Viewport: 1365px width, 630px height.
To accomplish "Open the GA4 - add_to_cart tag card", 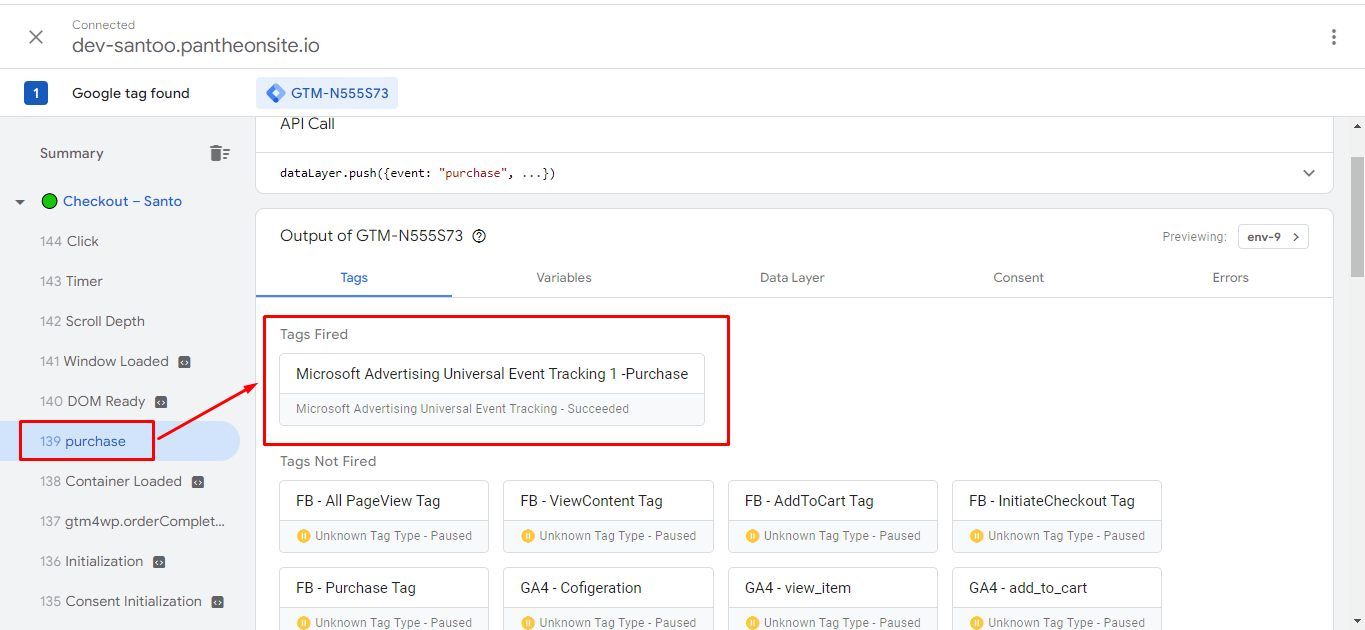I will point(1057,599).
